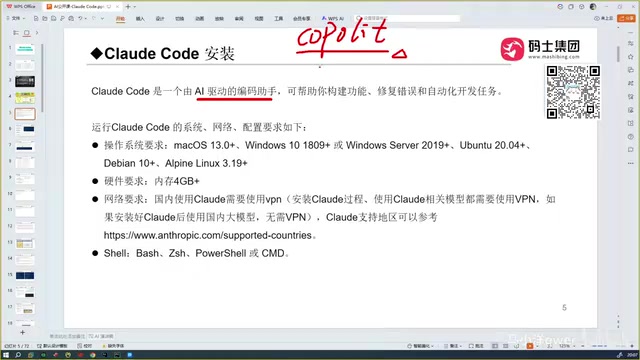Select the QR code image on slide
The image size is (640, 360).
[573, 92]
